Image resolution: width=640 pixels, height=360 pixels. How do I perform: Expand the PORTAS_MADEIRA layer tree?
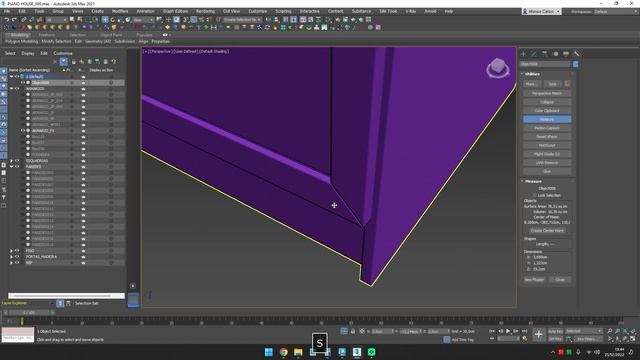point(11,257)
